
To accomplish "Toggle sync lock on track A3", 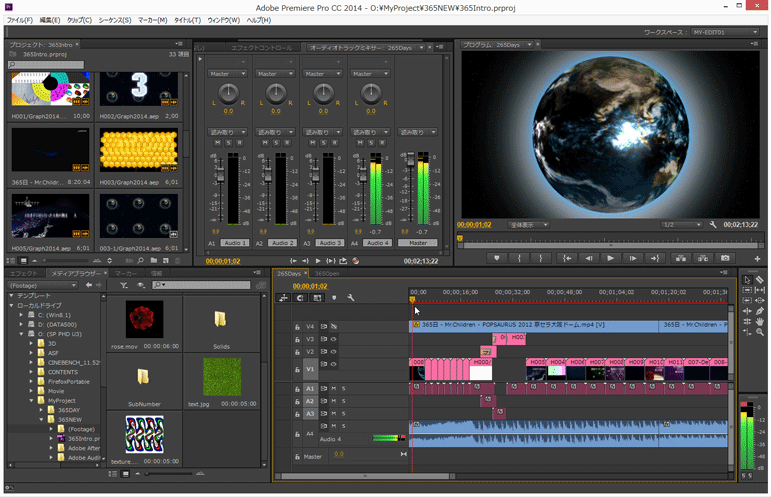I will click(x=324, y=414).
